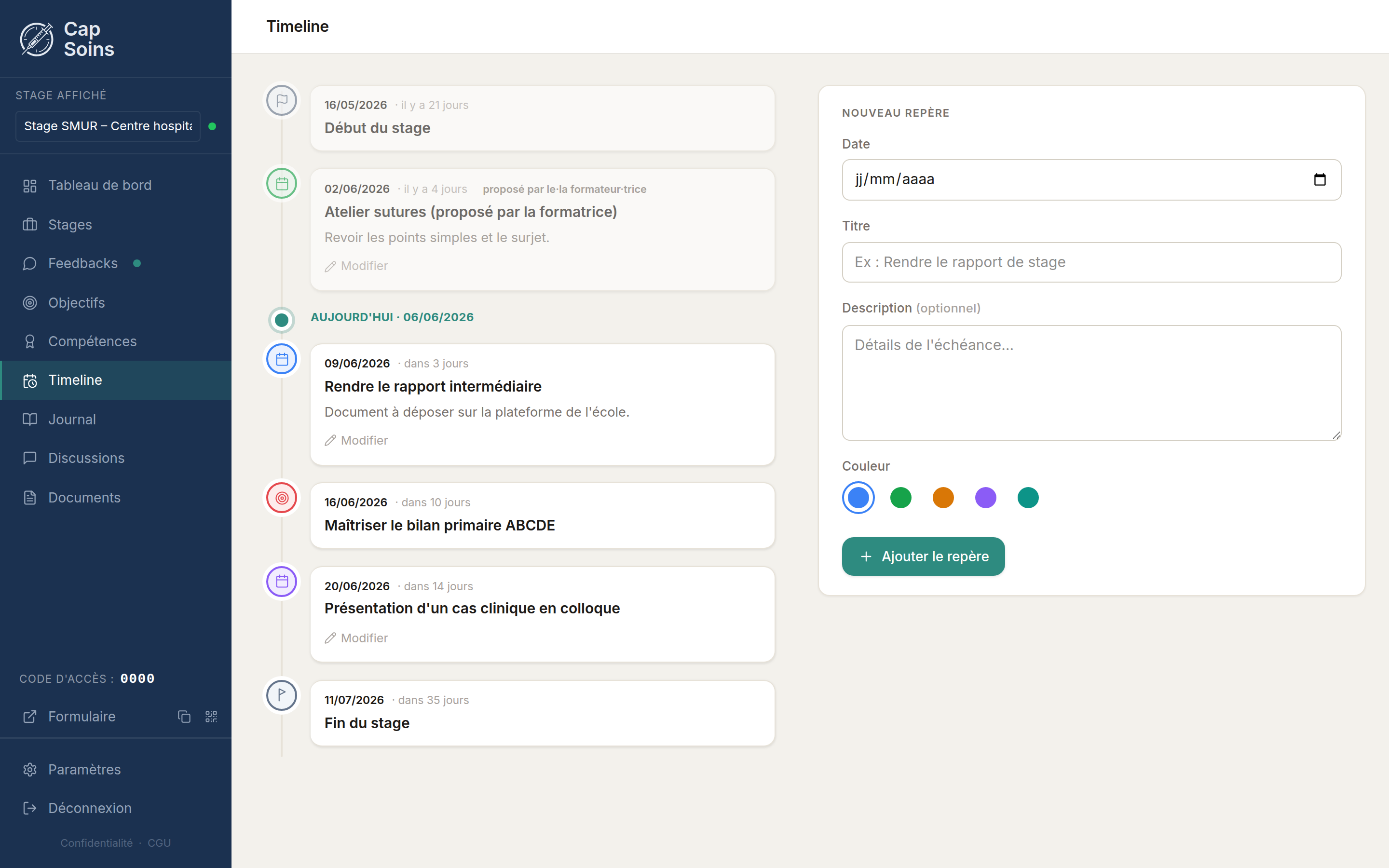Click the Compétences badge icon
1389x868 pixels.
click(30, 341)
